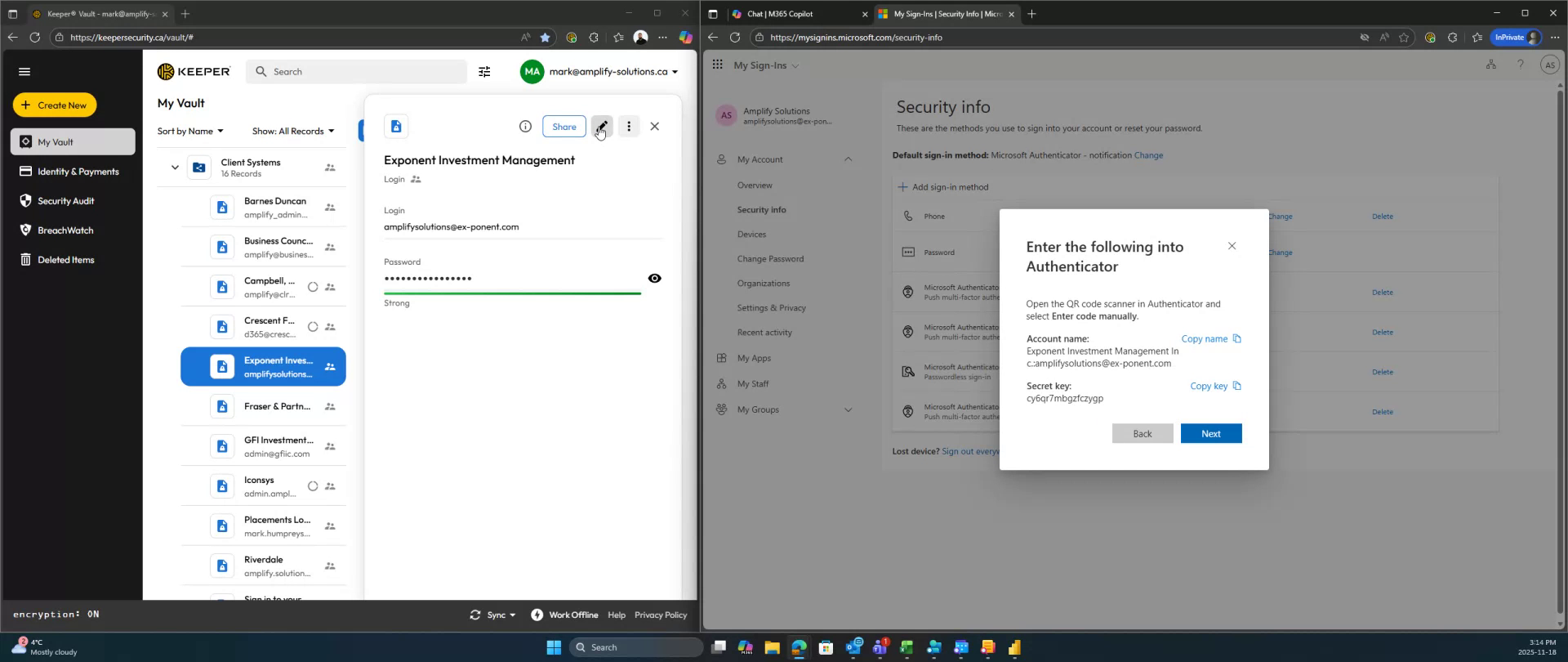
Task: Click shared-users icon on Barnes Duncan row
Action: pyautogui.click(x=330, y=208)
